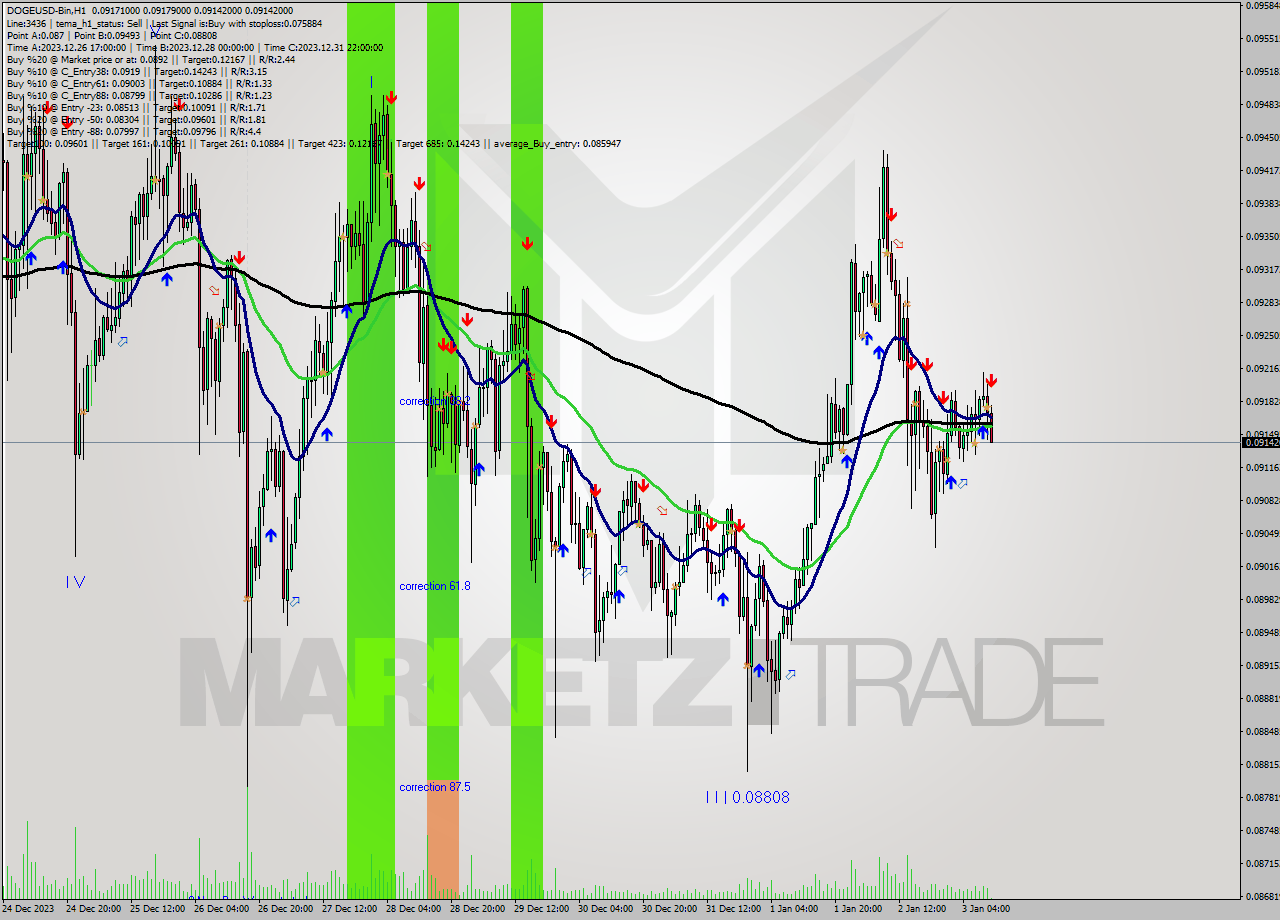This screenshot has height=920, width=1280.
Task: Select the 'I V' wave label
Action: pyautogui.click(x=75, y=581)
